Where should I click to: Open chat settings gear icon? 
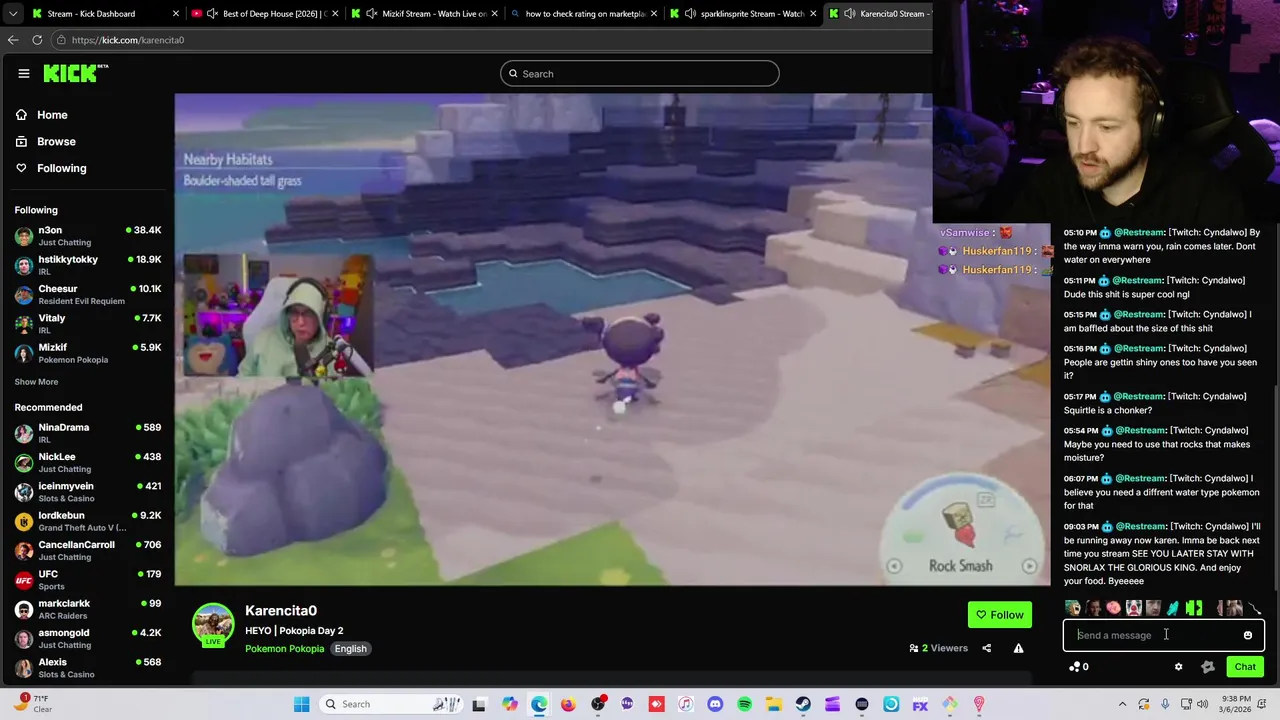tap(1178, 667)
